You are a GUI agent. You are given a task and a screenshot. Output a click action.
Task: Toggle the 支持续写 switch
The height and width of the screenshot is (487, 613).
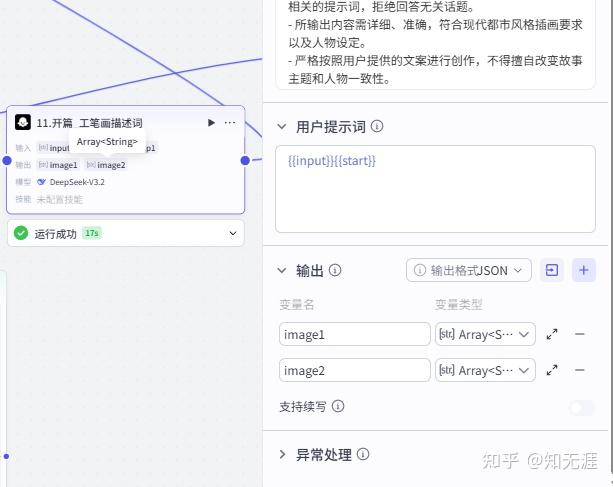tap(582, 408)
